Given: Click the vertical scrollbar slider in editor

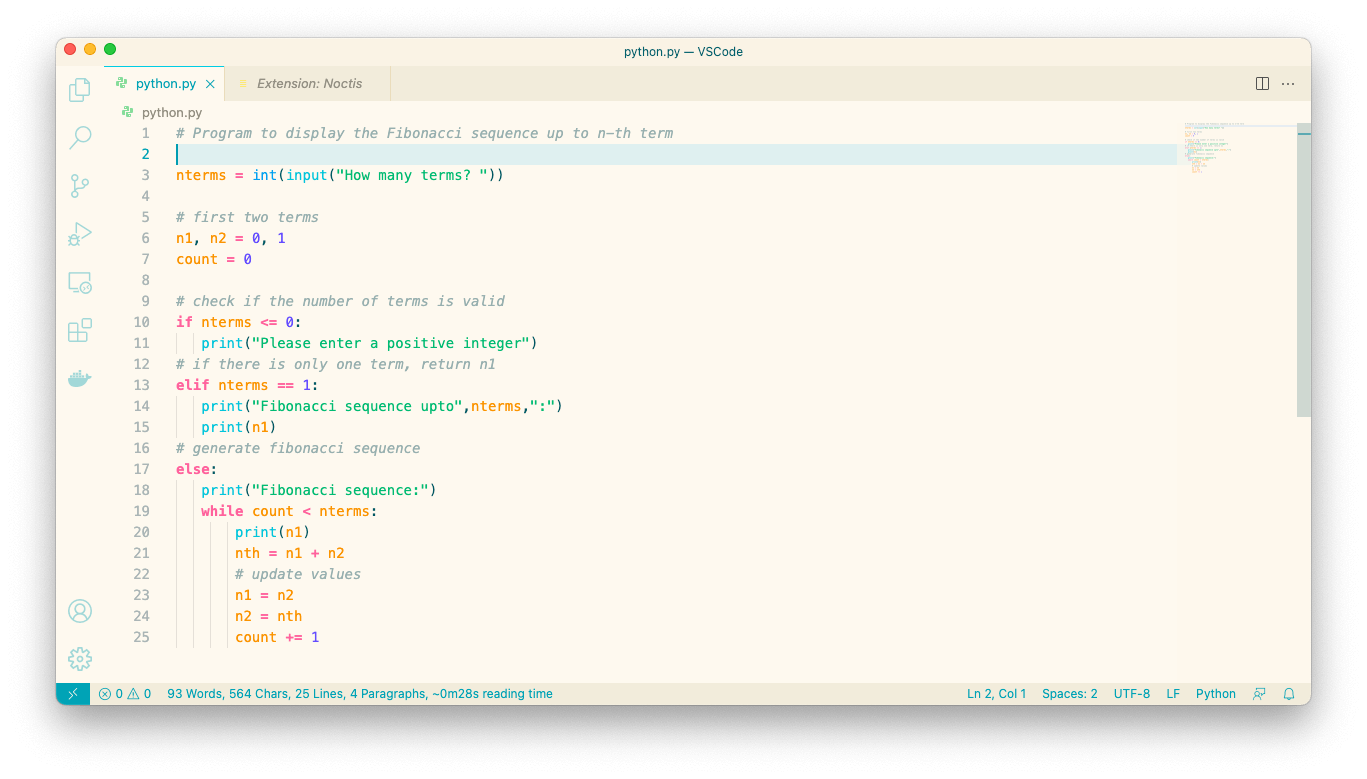Looking at the screenshot, I should click(x=1303, y=270).
